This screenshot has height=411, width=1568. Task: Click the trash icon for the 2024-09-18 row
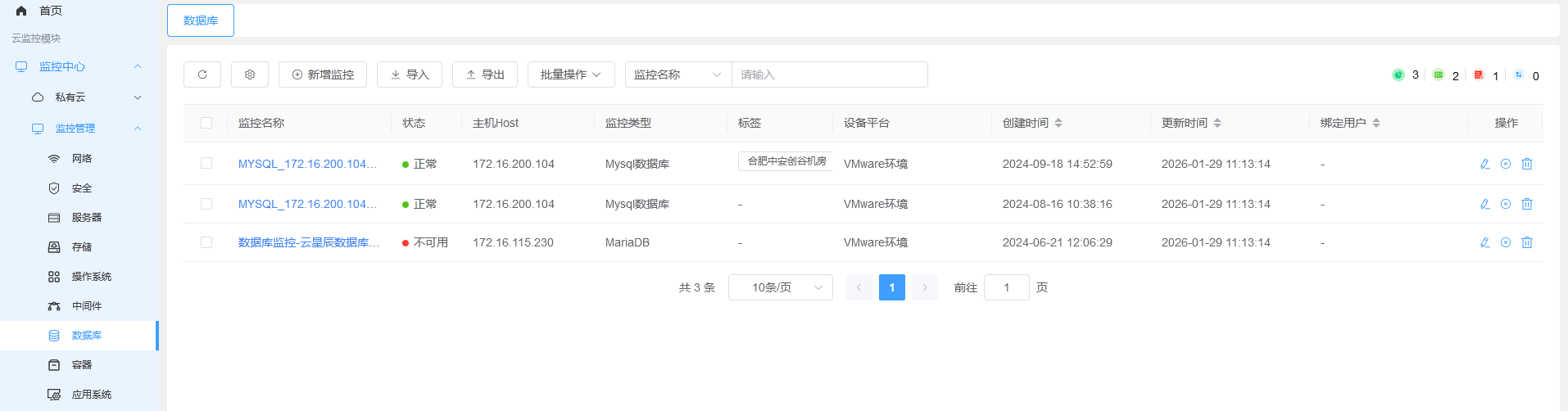click(x=1527, y=164)
